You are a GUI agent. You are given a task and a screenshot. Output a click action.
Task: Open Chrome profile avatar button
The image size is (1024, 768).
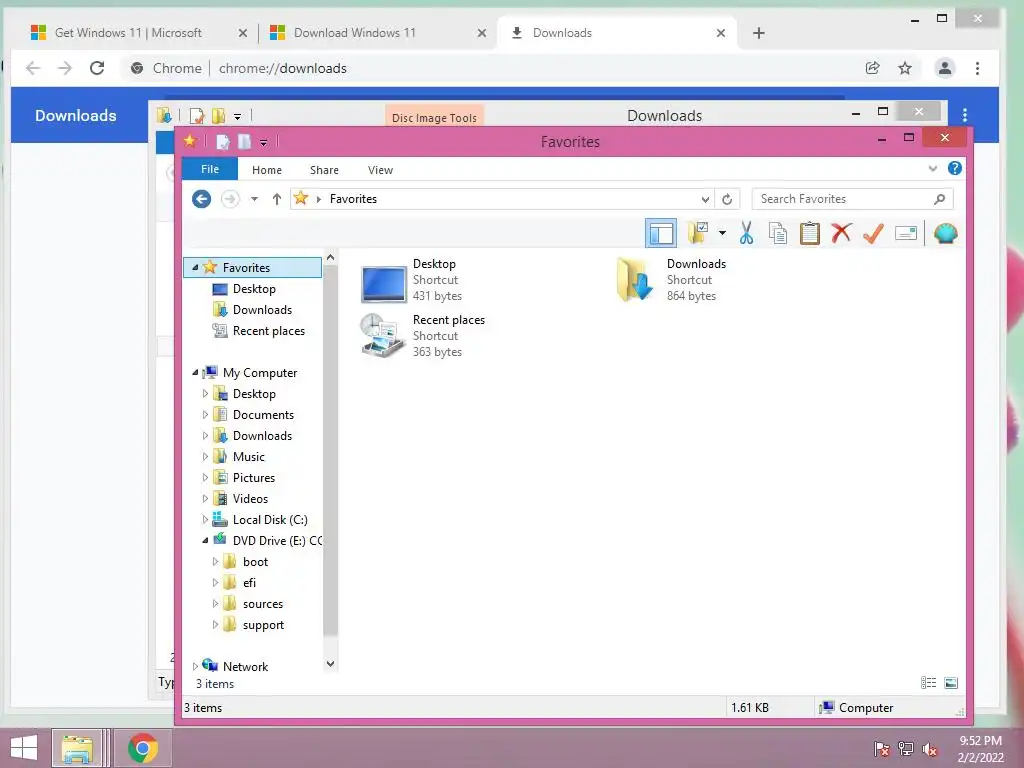pyautogui.click(x=944, y=68)
